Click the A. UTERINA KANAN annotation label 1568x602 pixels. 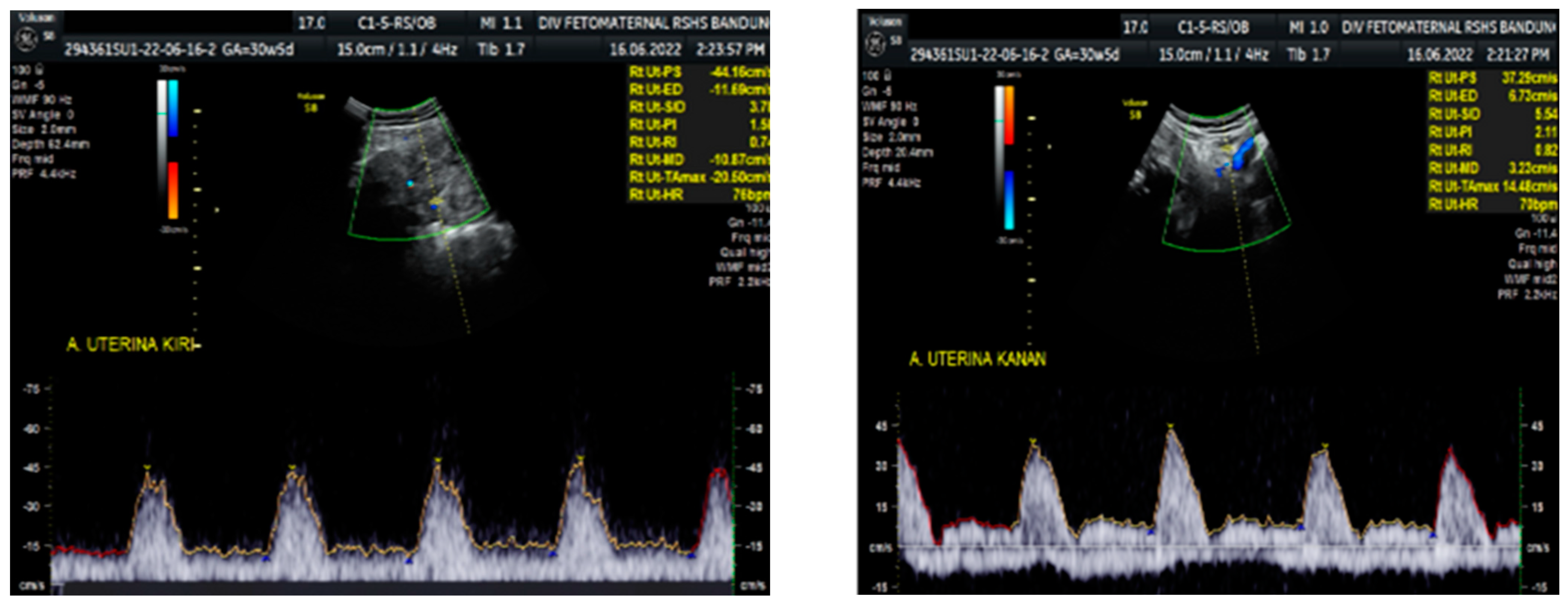pyautogui.click(x=978, y=359)
